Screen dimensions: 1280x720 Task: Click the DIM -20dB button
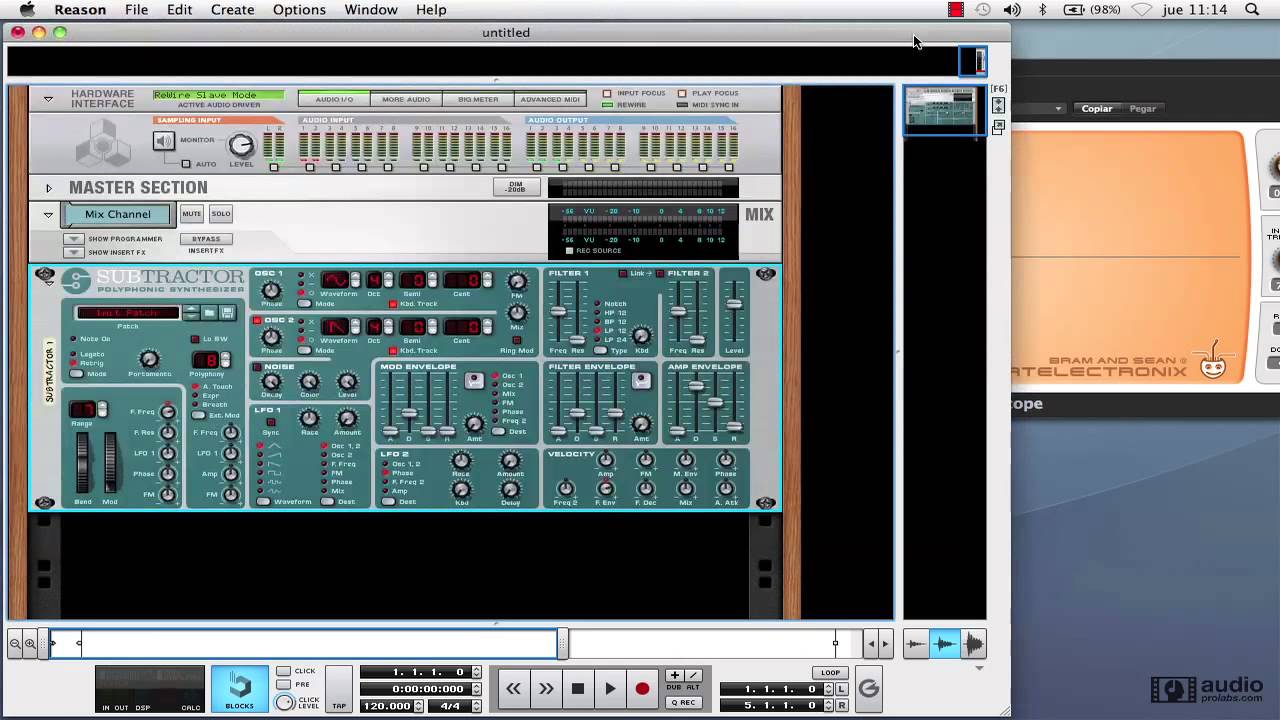coord(516,187)
